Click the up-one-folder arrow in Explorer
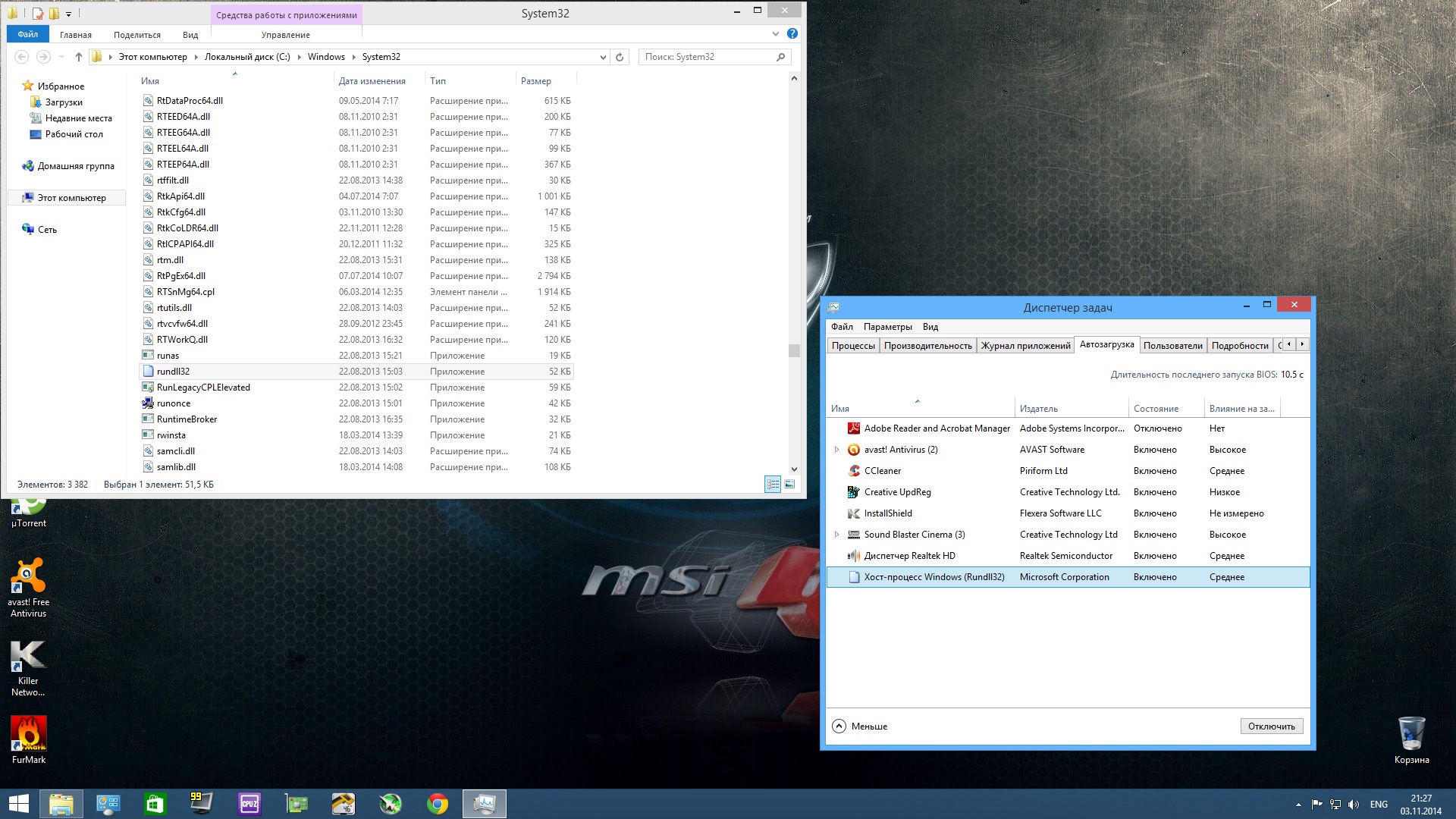Image resolution: width=1456 pixels, height=819 pixels. pos(78,57)
